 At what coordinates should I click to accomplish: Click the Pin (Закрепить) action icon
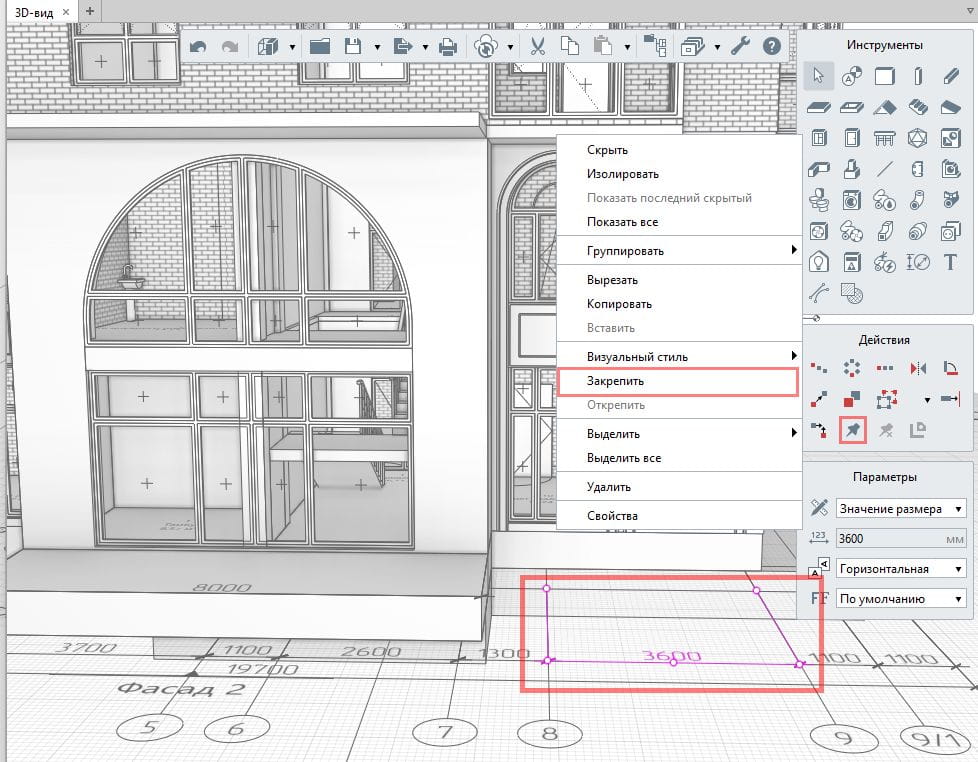(x=852, y=430)
